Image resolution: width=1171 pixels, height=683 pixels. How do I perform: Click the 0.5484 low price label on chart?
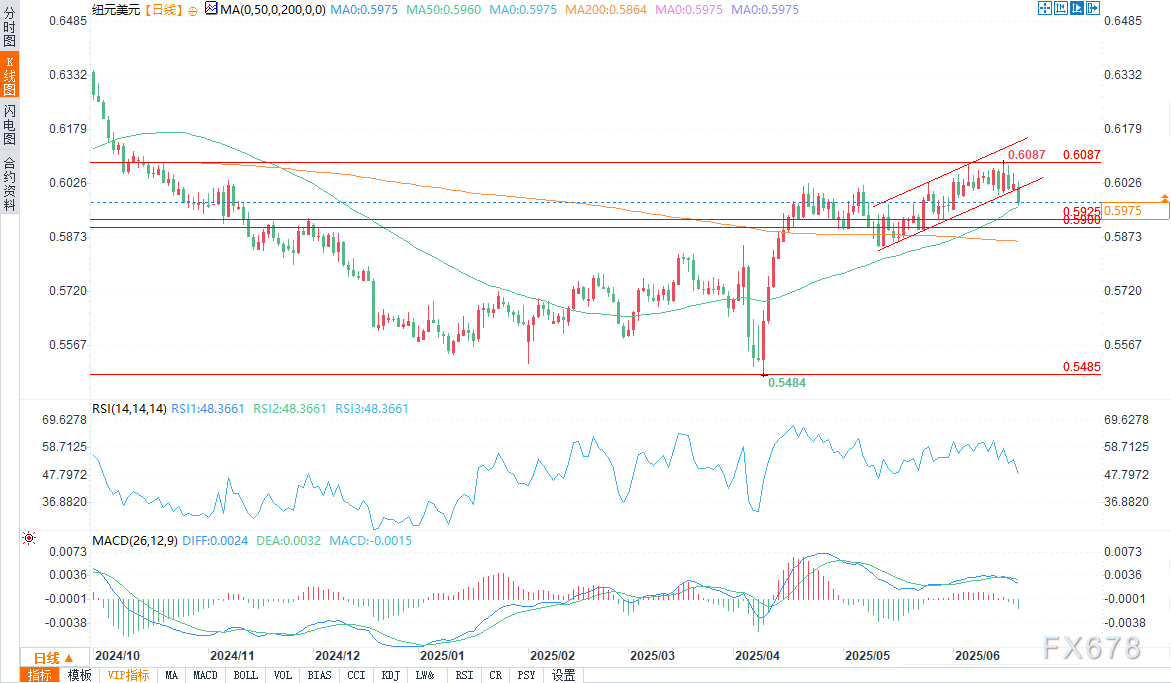coord(786,382)
